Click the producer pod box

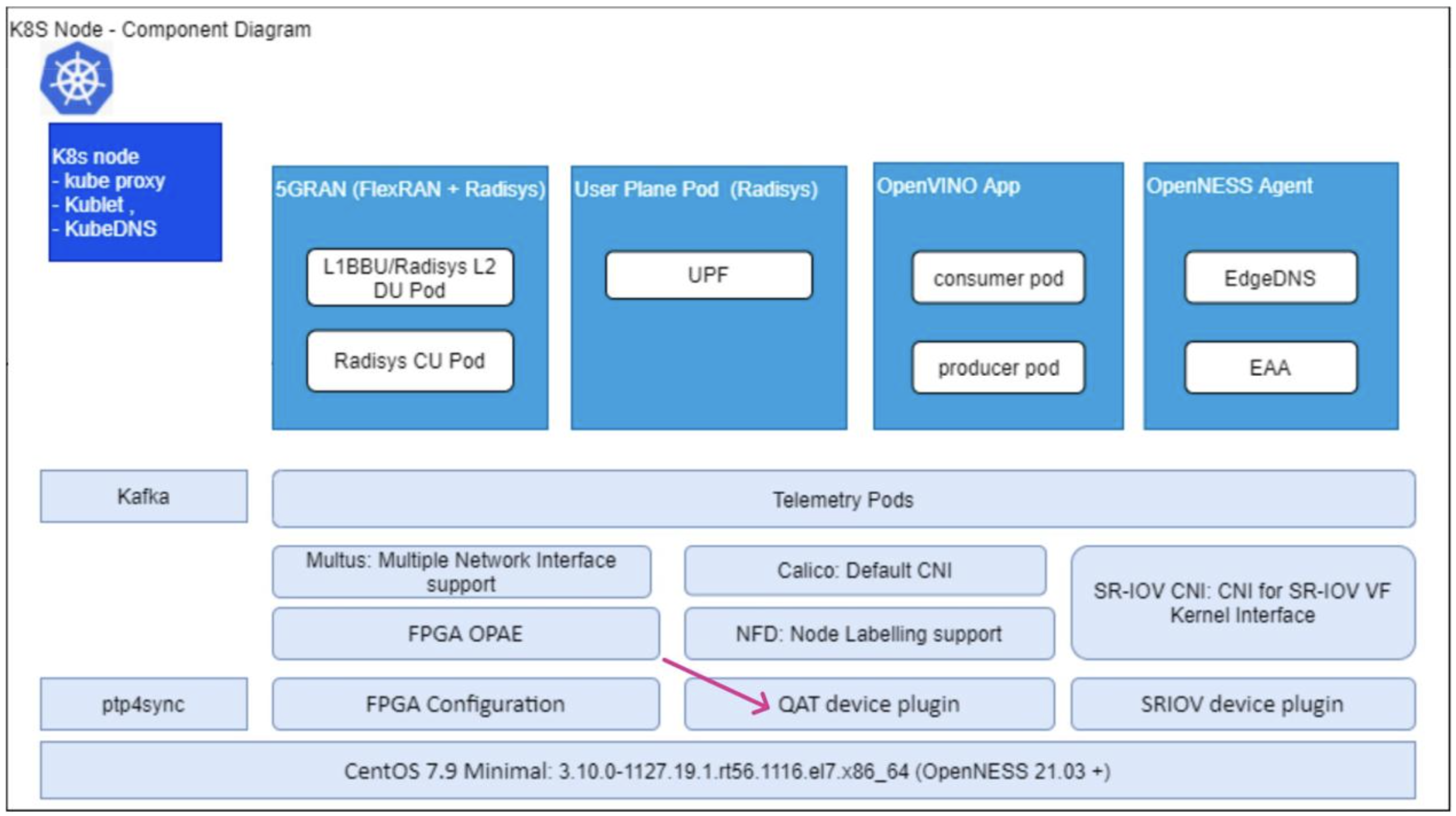[x=997, y=367]
